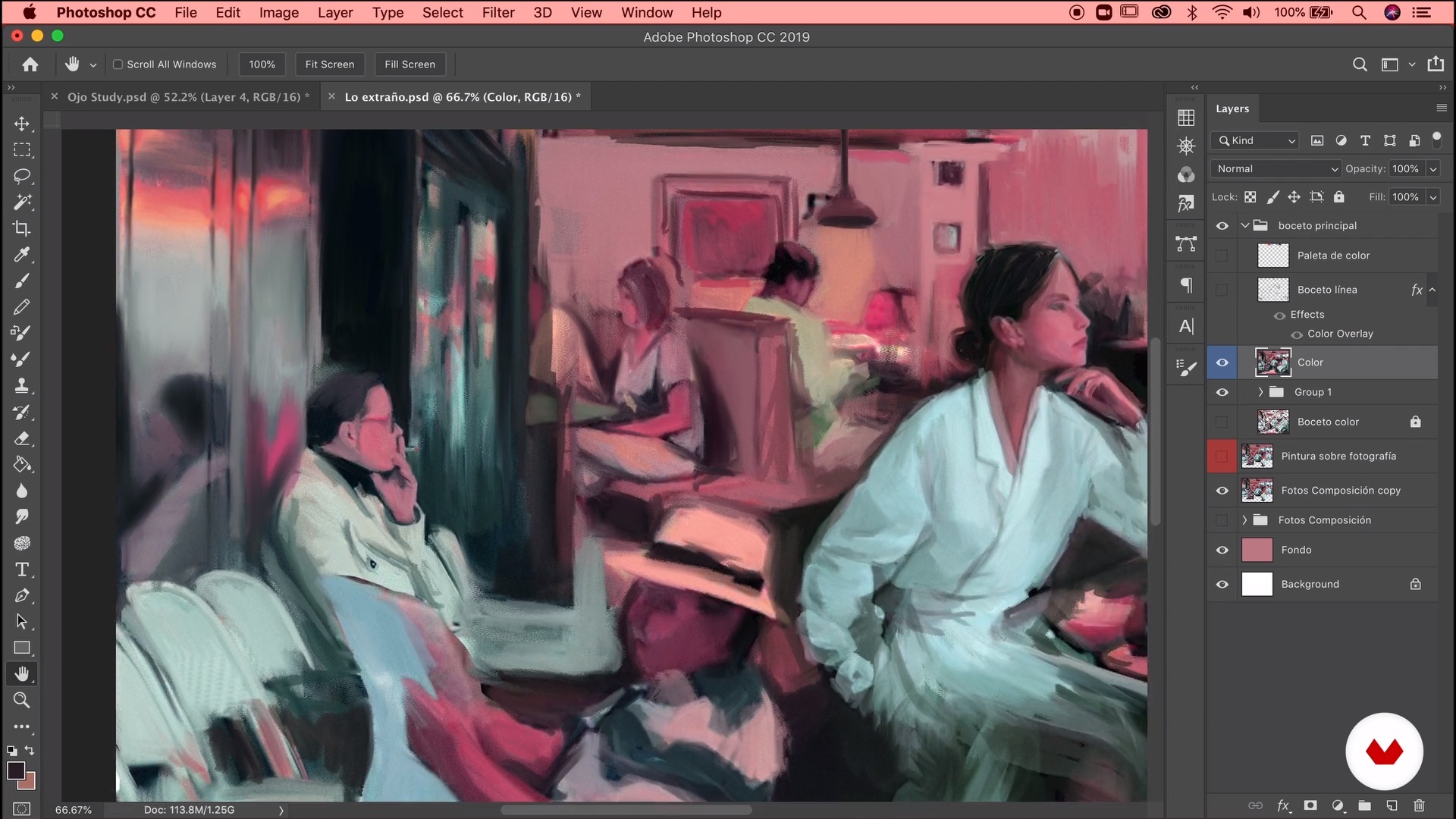The image size is (1456, 819).
Task: Open macOS Spotlight search
Action: coord(1359,12)
